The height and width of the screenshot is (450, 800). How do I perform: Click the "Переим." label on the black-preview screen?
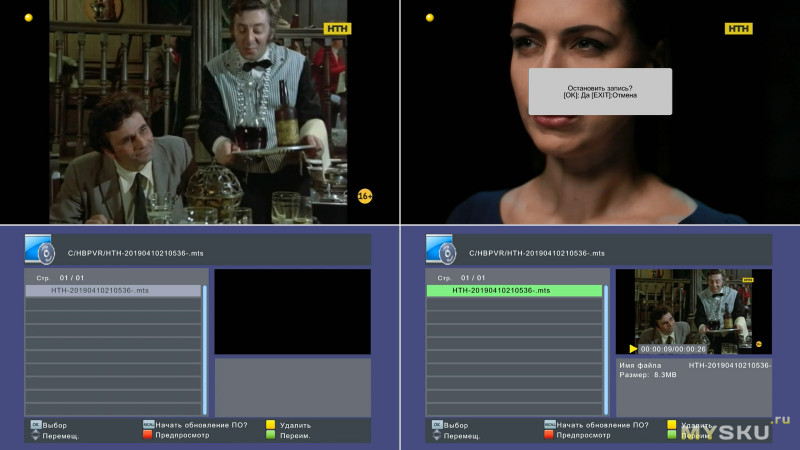[x=295, y=436]
